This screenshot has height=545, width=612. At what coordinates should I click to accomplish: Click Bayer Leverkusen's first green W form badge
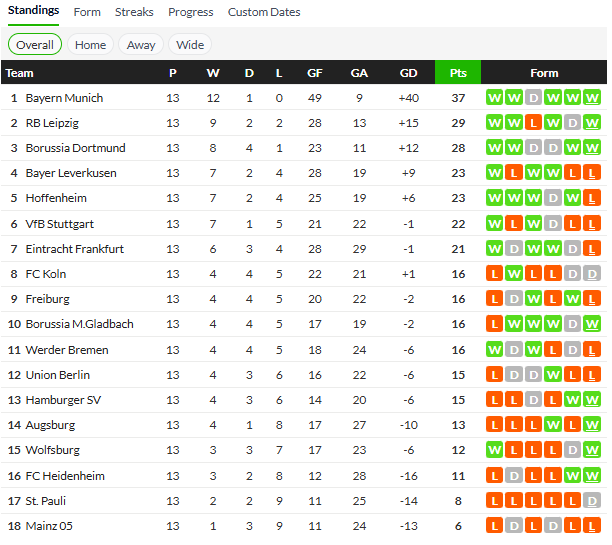pyautogui.click(x=494, y=173)
